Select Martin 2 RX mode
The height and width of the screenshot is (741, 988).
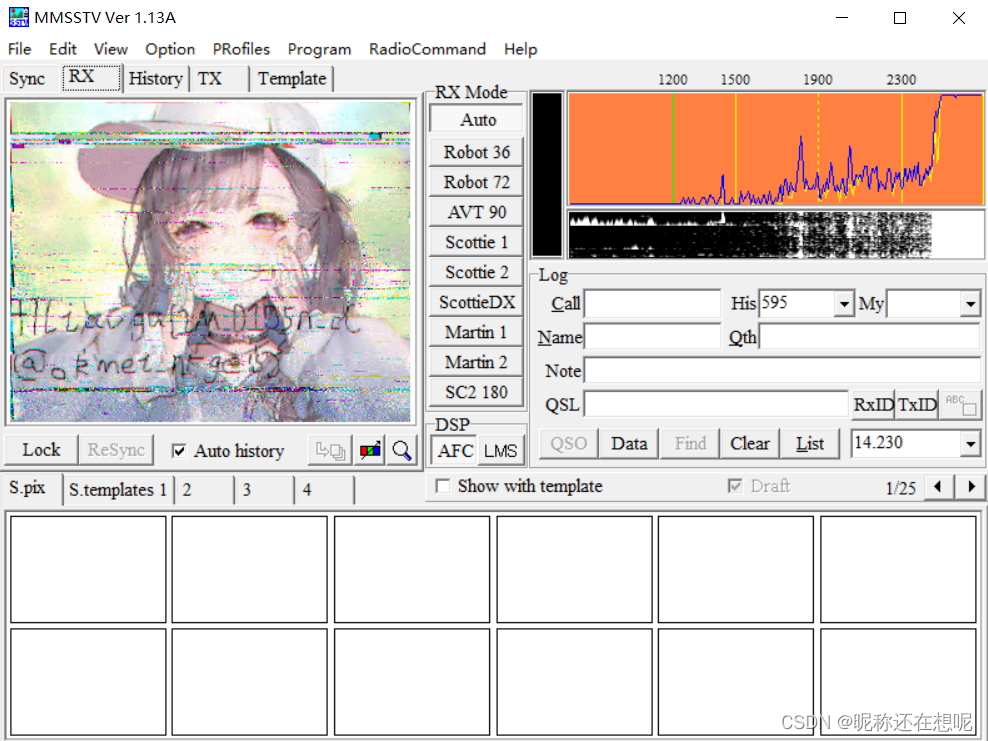476,362
